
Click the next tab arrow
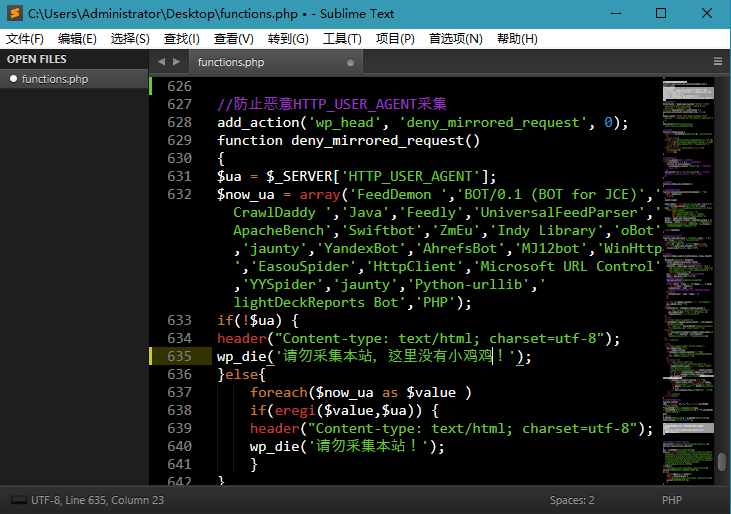[x=175, y=62]
